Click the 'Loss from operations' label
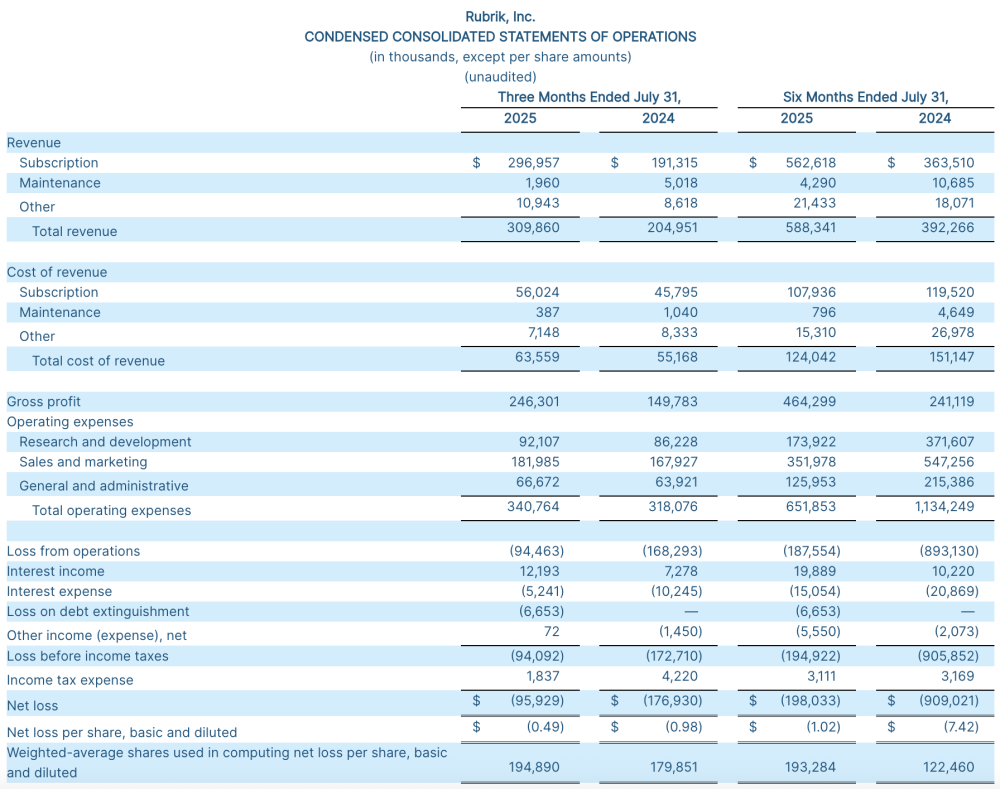 click(73, 551)
